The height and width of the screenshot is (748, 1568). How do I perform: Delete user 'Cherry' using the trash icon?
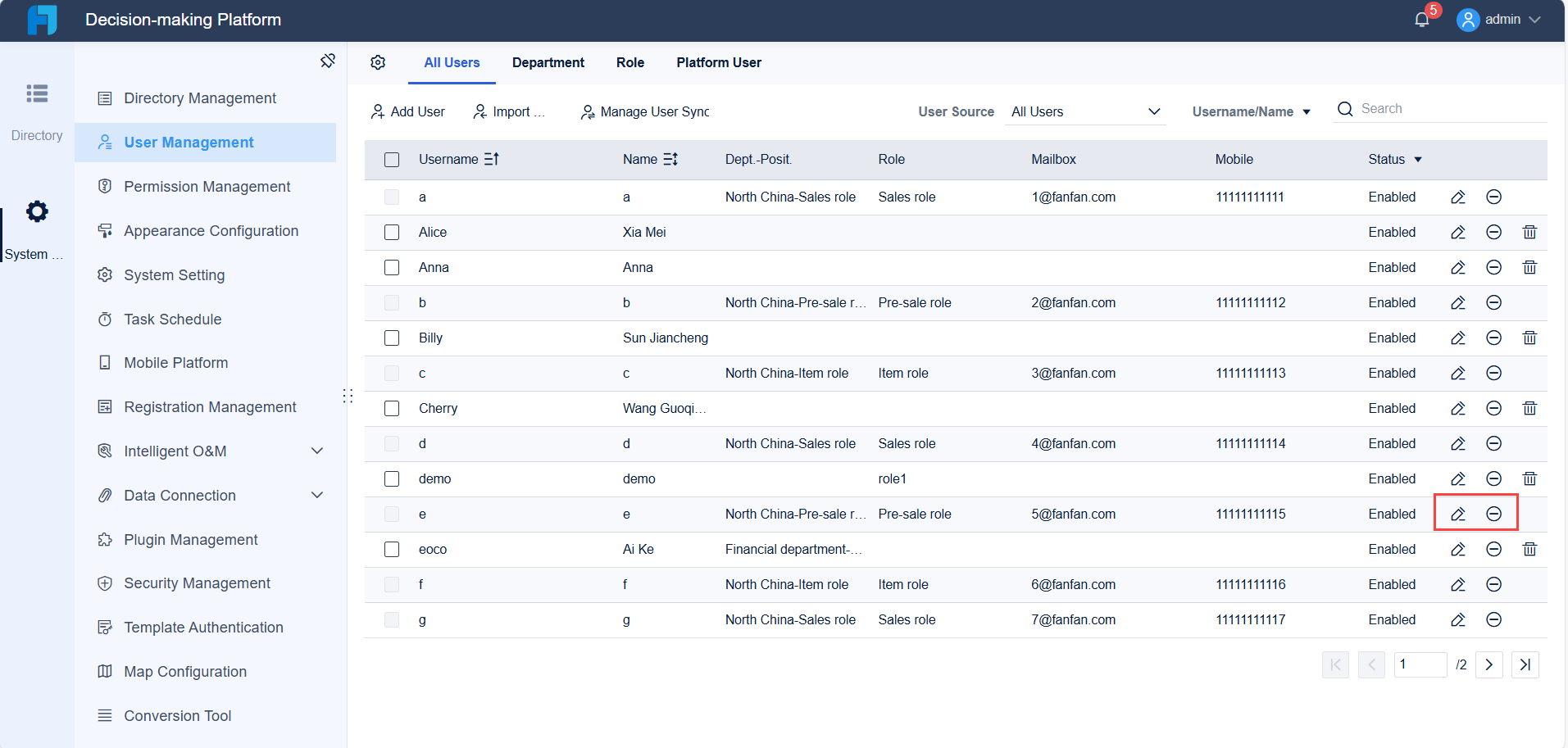[x=1529, y=408]
